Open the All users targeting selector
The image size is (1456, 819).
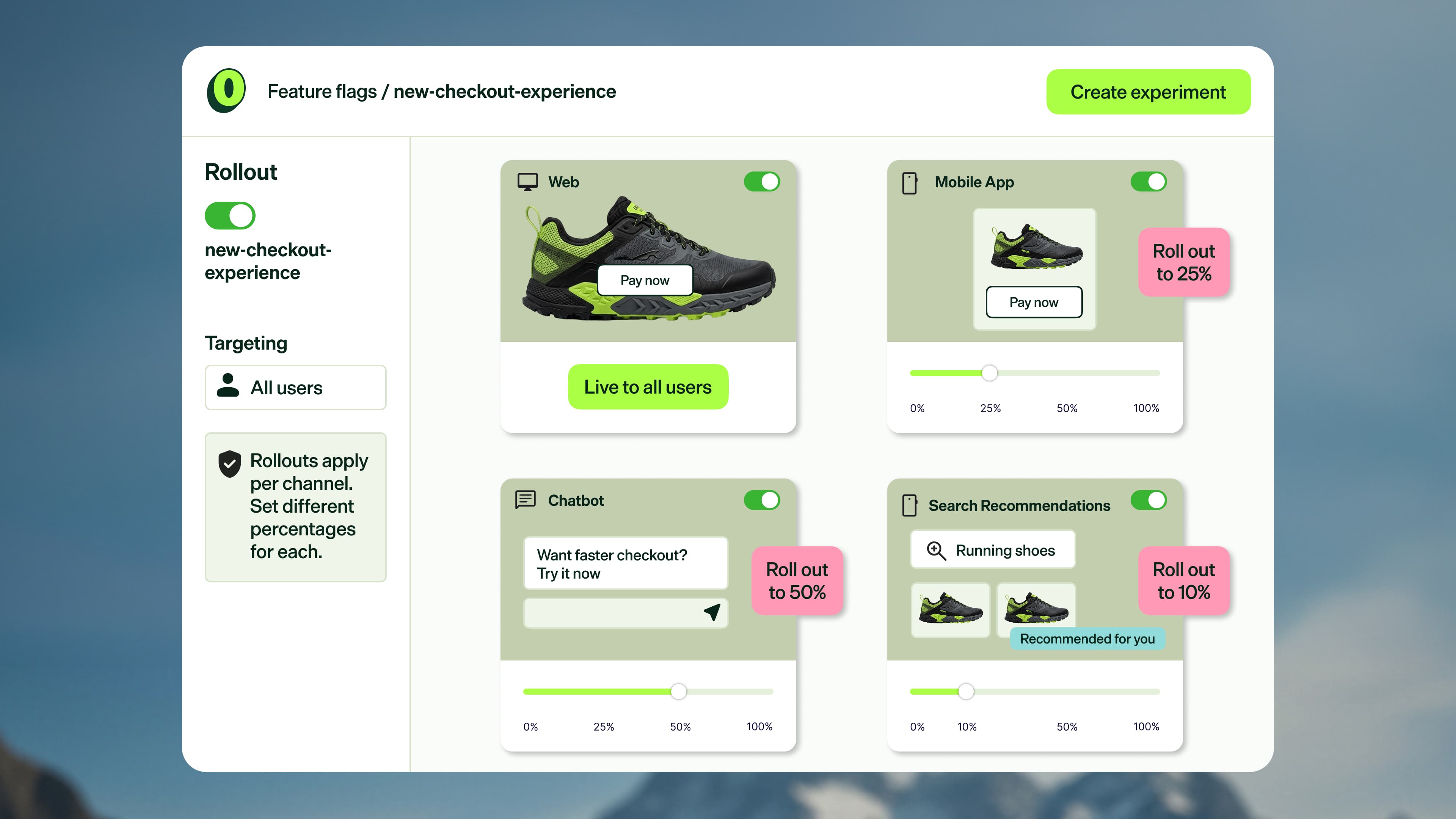[x=296, y=387]
